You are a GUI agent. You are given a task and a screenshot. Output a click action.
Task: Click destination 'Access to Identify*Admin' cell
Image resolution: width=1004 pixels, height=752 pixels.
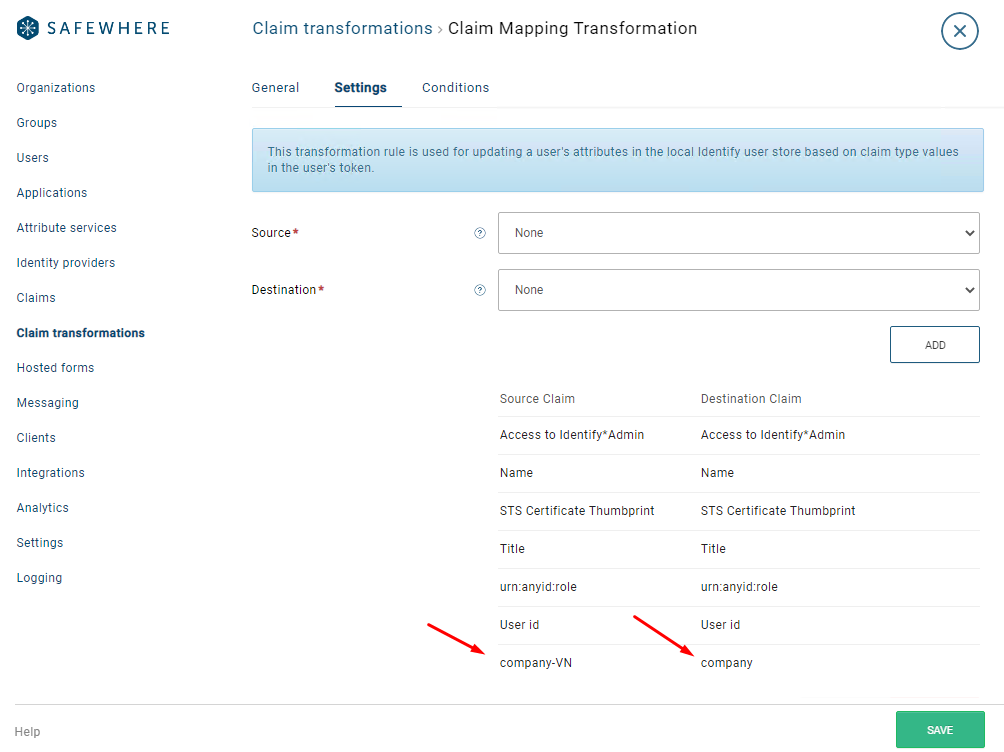pyautogui.click(x=773, y=435)
